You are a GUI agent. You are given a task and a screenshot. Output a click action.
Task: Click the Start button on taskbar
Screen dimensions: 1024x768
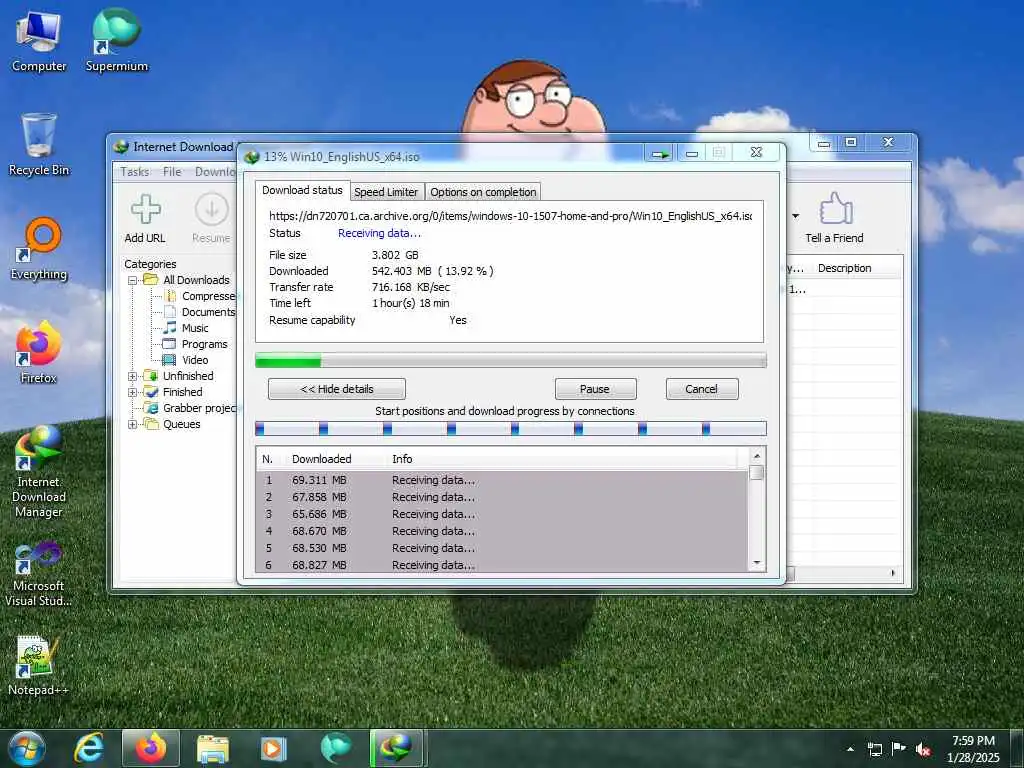click(27, 748)
